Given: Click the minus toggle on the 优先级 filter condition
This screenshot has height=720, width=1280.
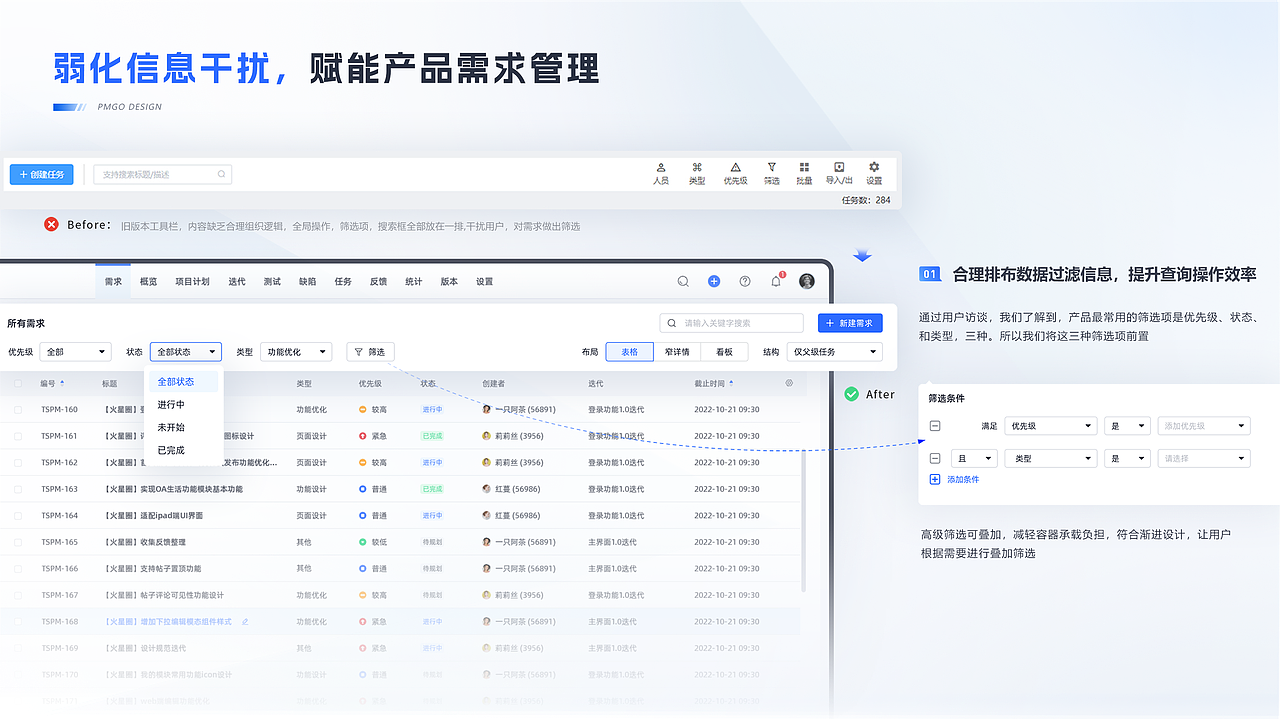Looking at the screenshot, I should pyautogui.click(x=933, y=425).
